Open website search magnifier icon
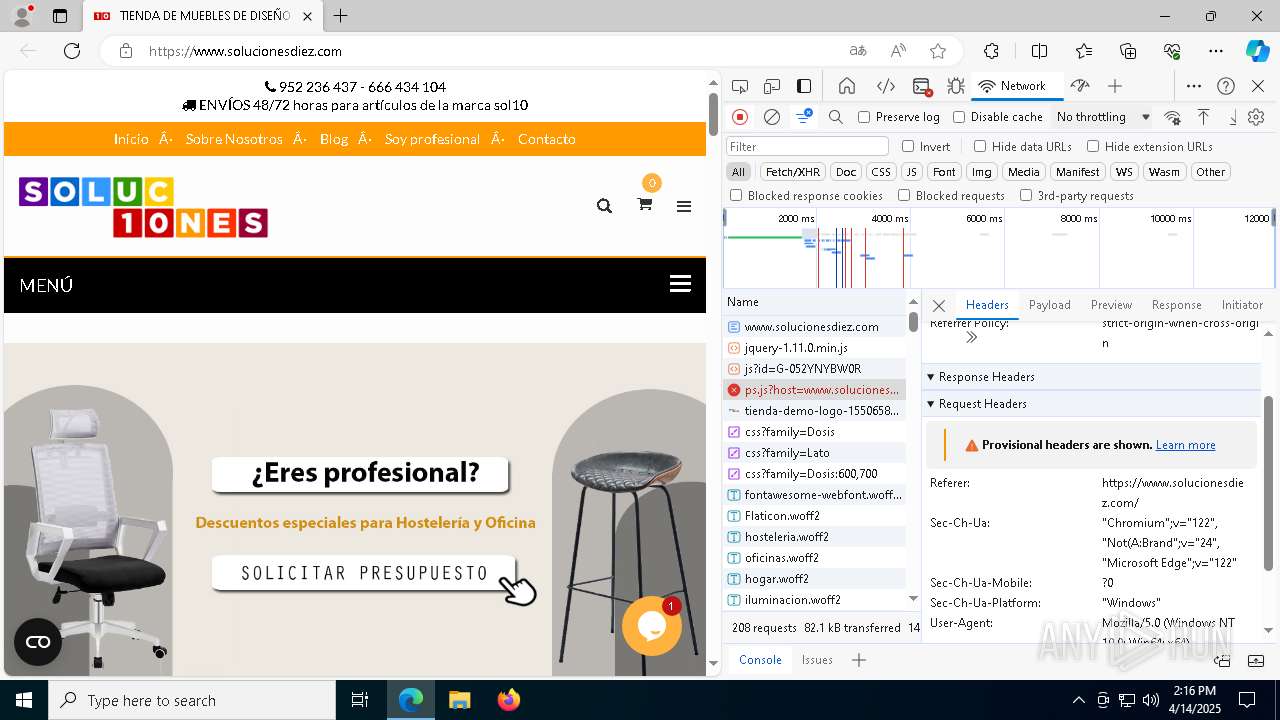Image resolution: width=1280 pixels, height=720 pixels. (604, 206)
